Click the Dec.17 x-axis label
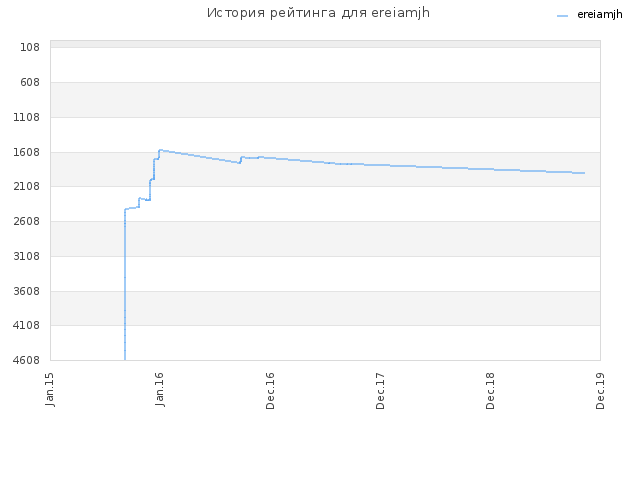Viewport: 640px width, 480px height. tap(380, 391)
